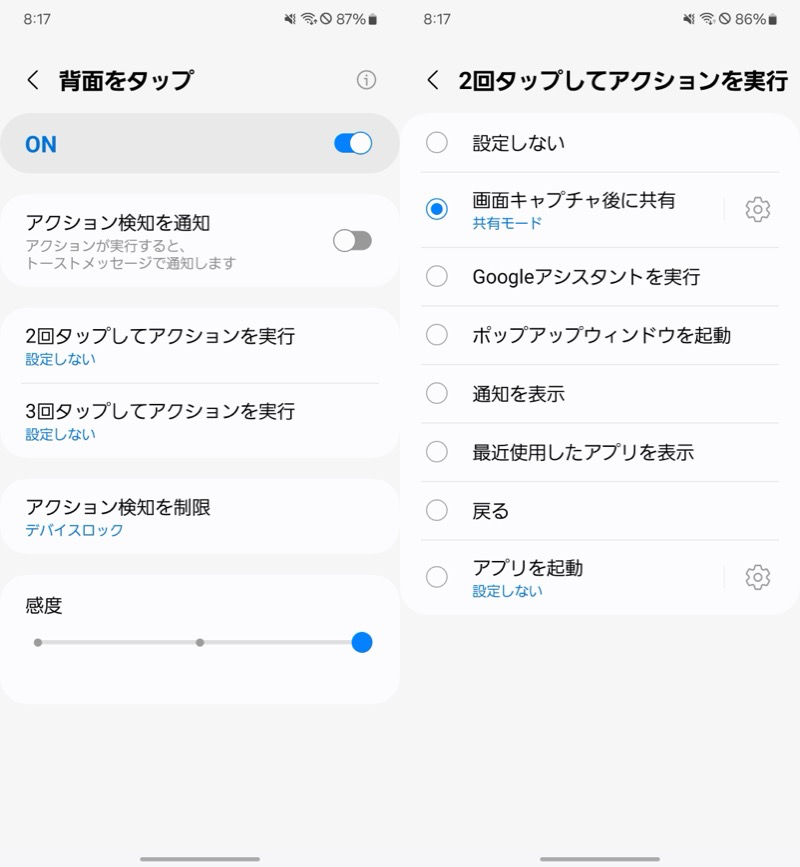Viewport: 800px width, 867px height.
Task: Select 最近使用したアプリを表示 option
Action: (437, 452)
